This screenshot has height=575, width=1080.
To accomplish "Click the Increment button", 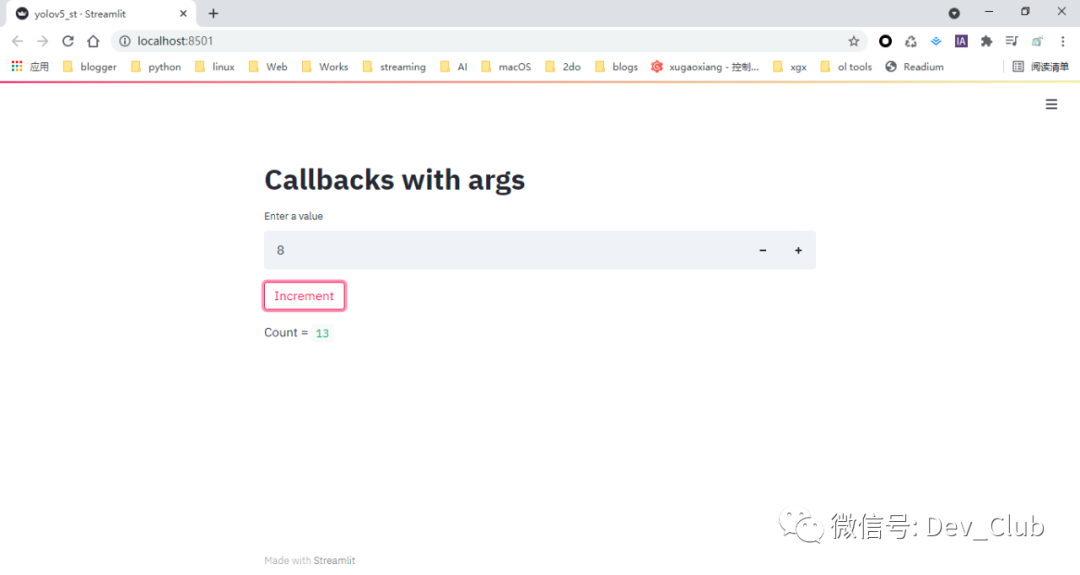I will point(304,296).
